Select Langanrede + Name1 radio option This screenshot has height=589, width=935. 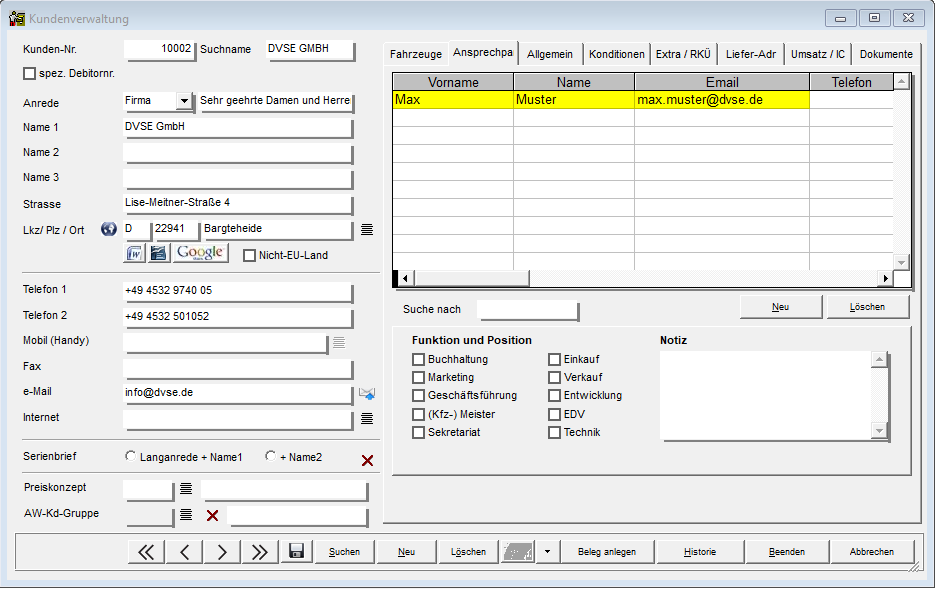point(130,456)
